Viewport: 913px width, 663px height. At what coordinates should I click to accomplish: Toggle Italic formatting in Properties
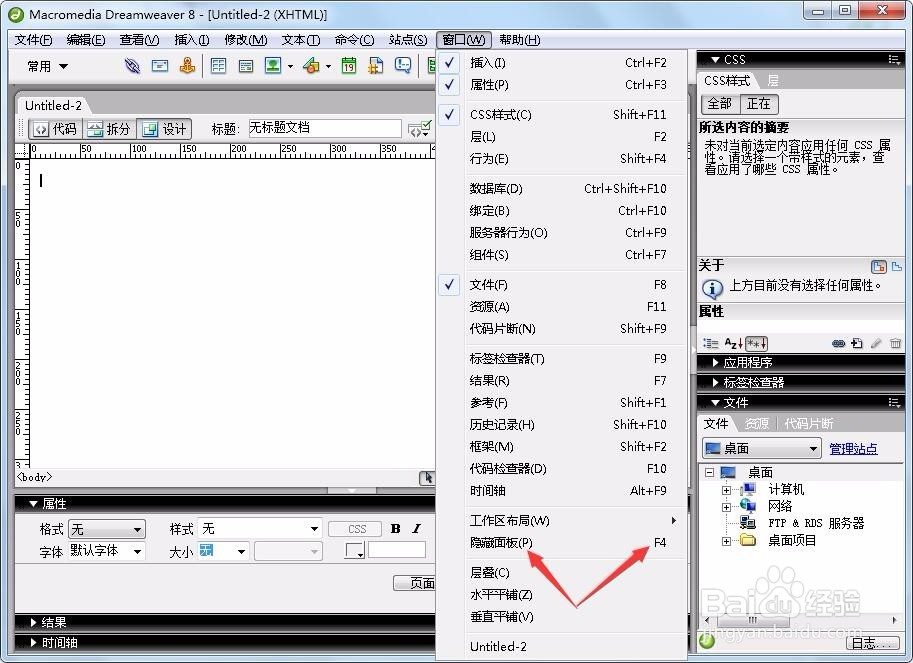tap(416, 529)
